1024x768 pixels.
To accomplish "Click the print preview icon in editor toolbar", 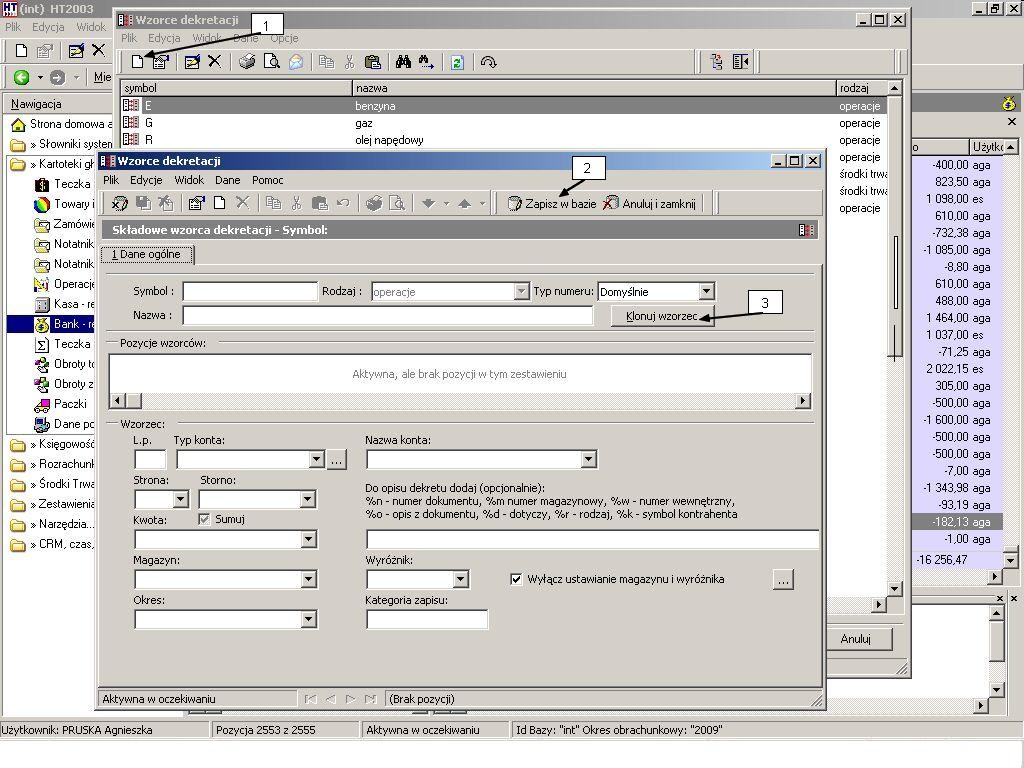I will coord(397,203).
